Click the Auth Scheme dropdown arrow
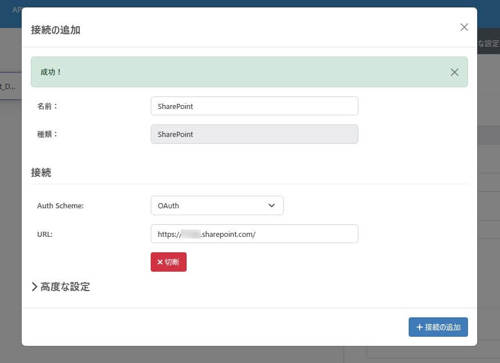Viewport: 500px width, 363px height. pos(271,205)
